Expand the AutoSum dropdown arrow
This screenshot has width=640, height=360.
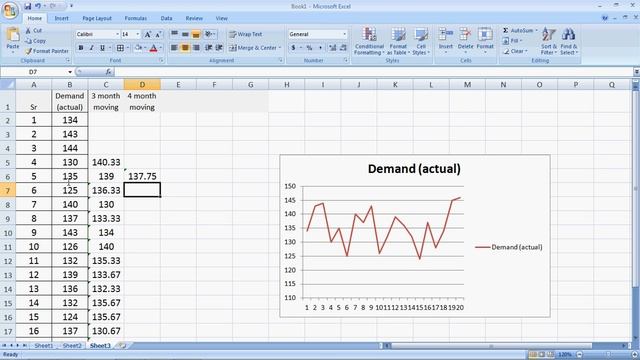tap(536, 31)
